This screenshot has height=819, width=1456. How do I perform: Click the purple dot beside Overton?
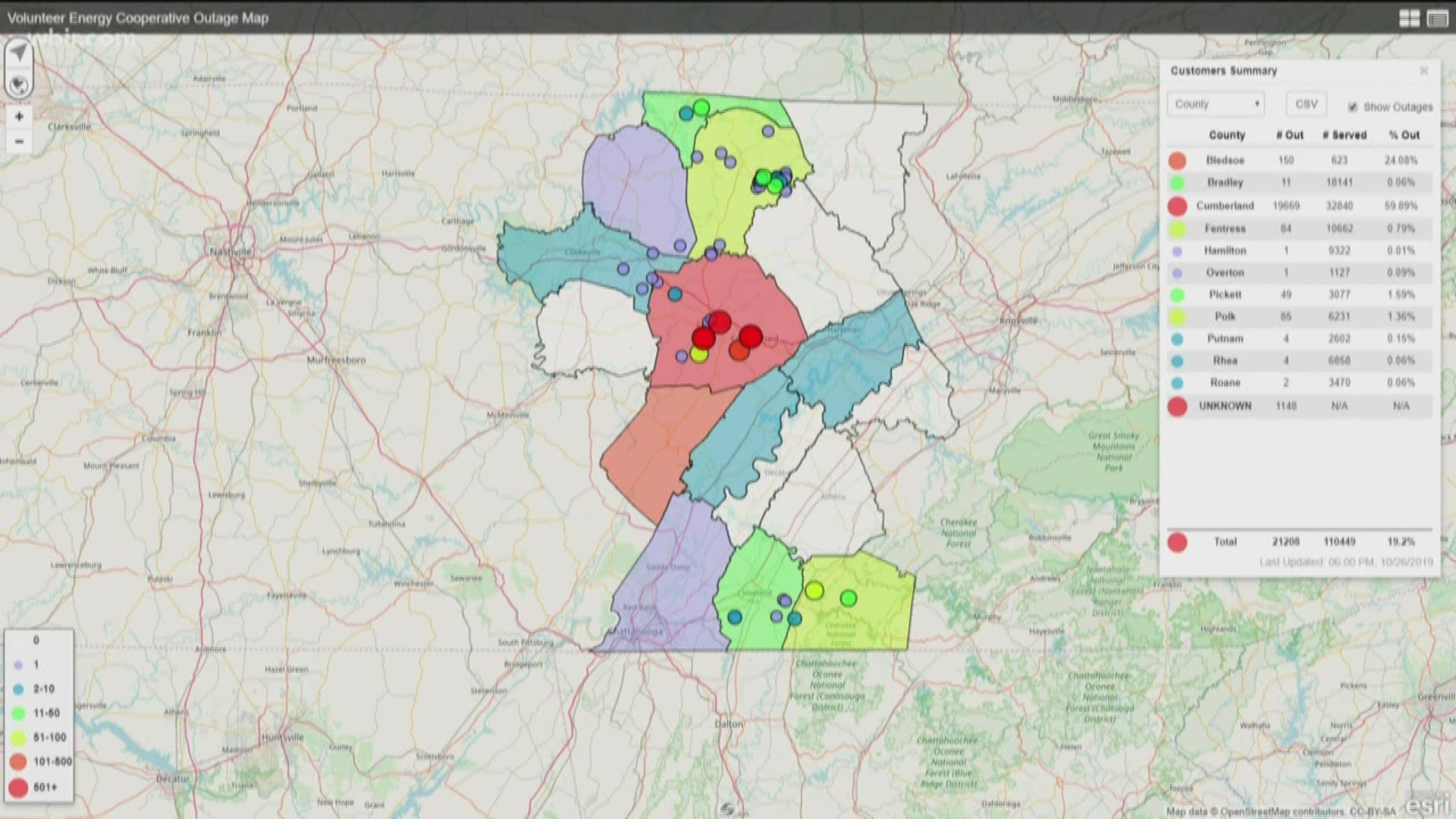[1177, 272]
